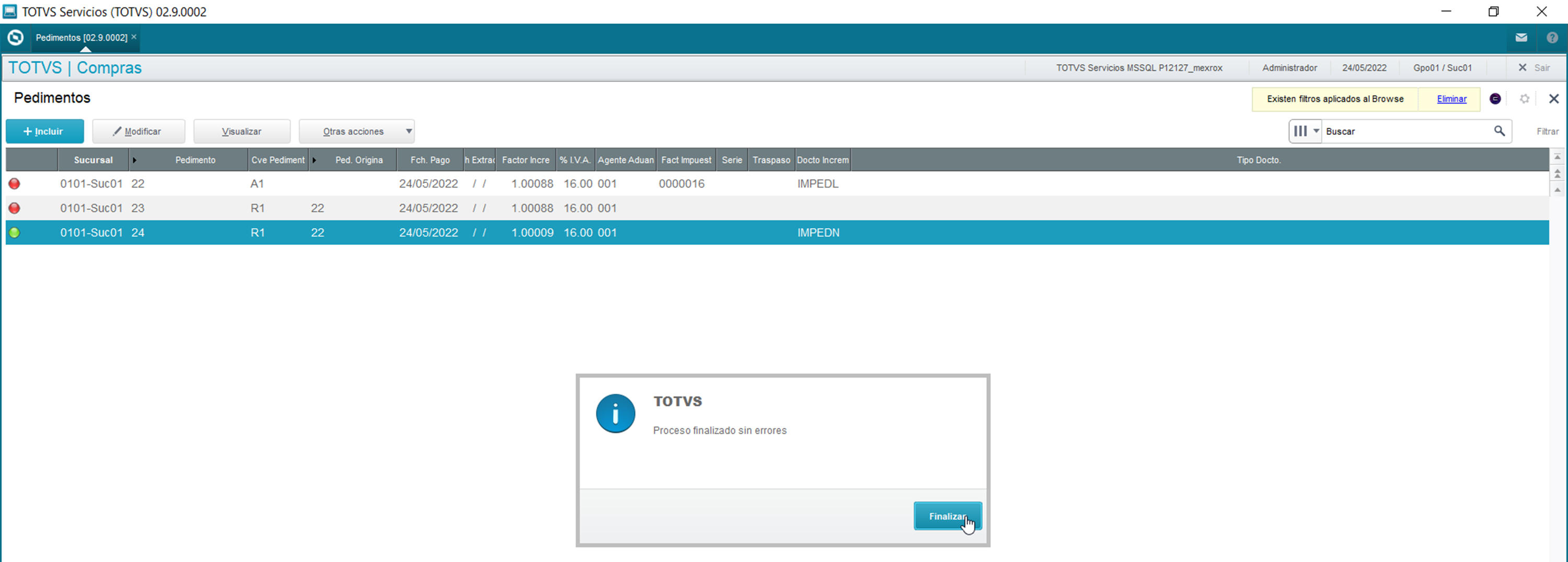Select the row with pedimento 22
Viewport: 1568px width, 562px height.
[x=777, y=184]
